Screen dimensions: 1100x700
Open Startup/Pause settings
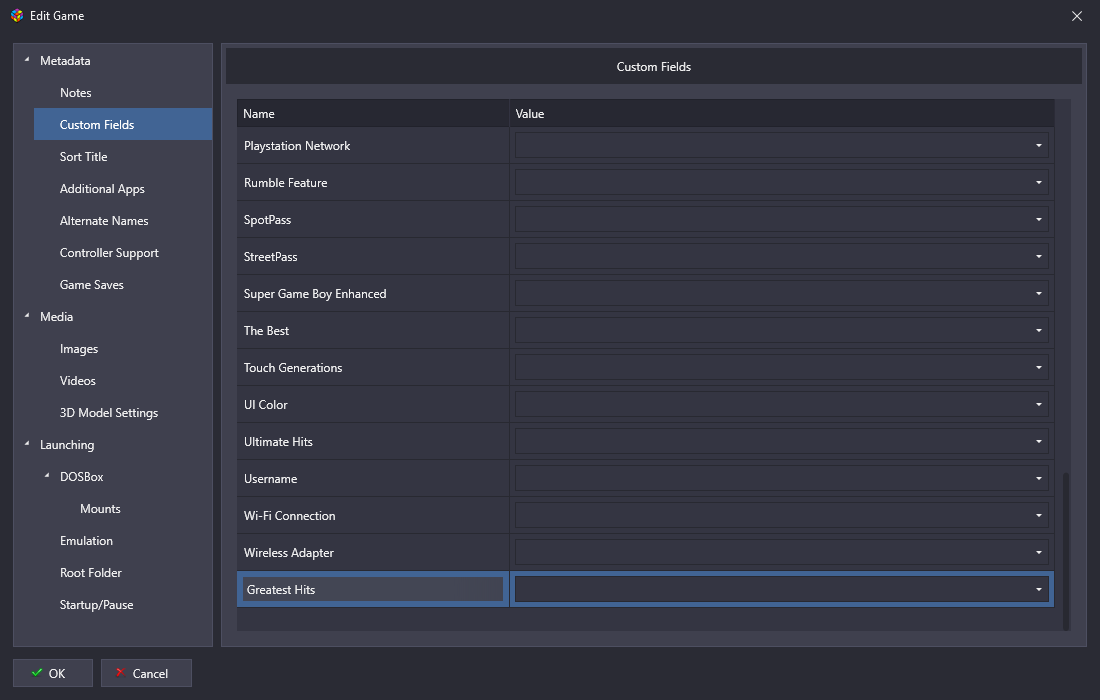click(x=96, y=605)
